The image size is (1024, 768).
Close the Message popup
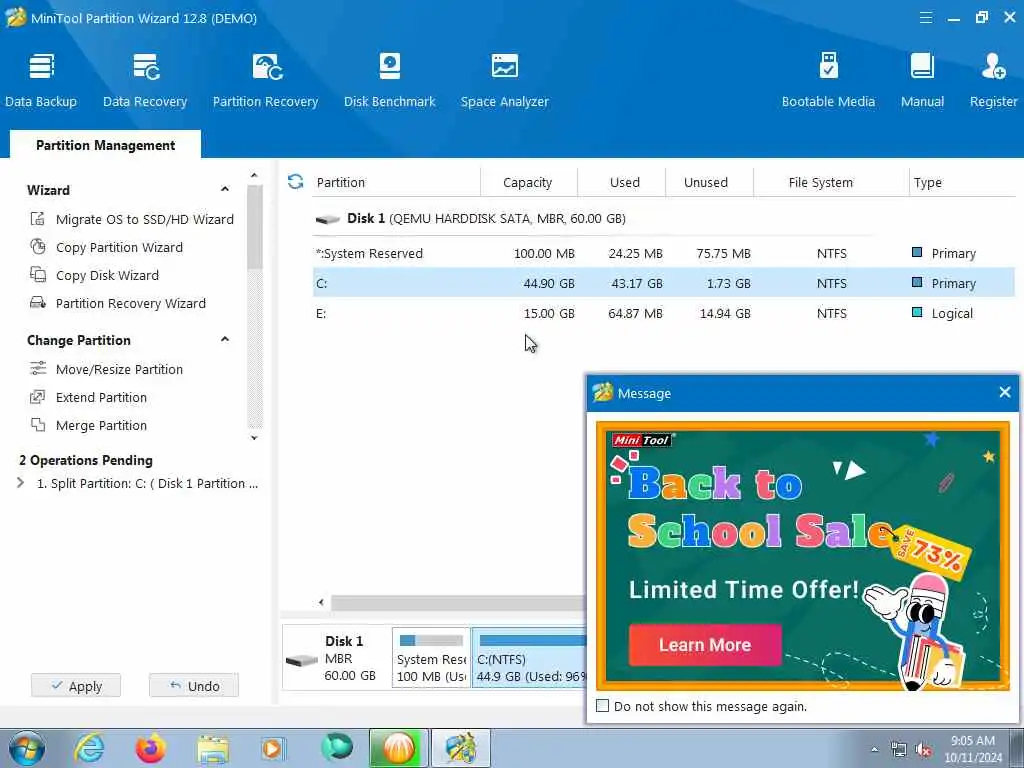point(1004,392)
